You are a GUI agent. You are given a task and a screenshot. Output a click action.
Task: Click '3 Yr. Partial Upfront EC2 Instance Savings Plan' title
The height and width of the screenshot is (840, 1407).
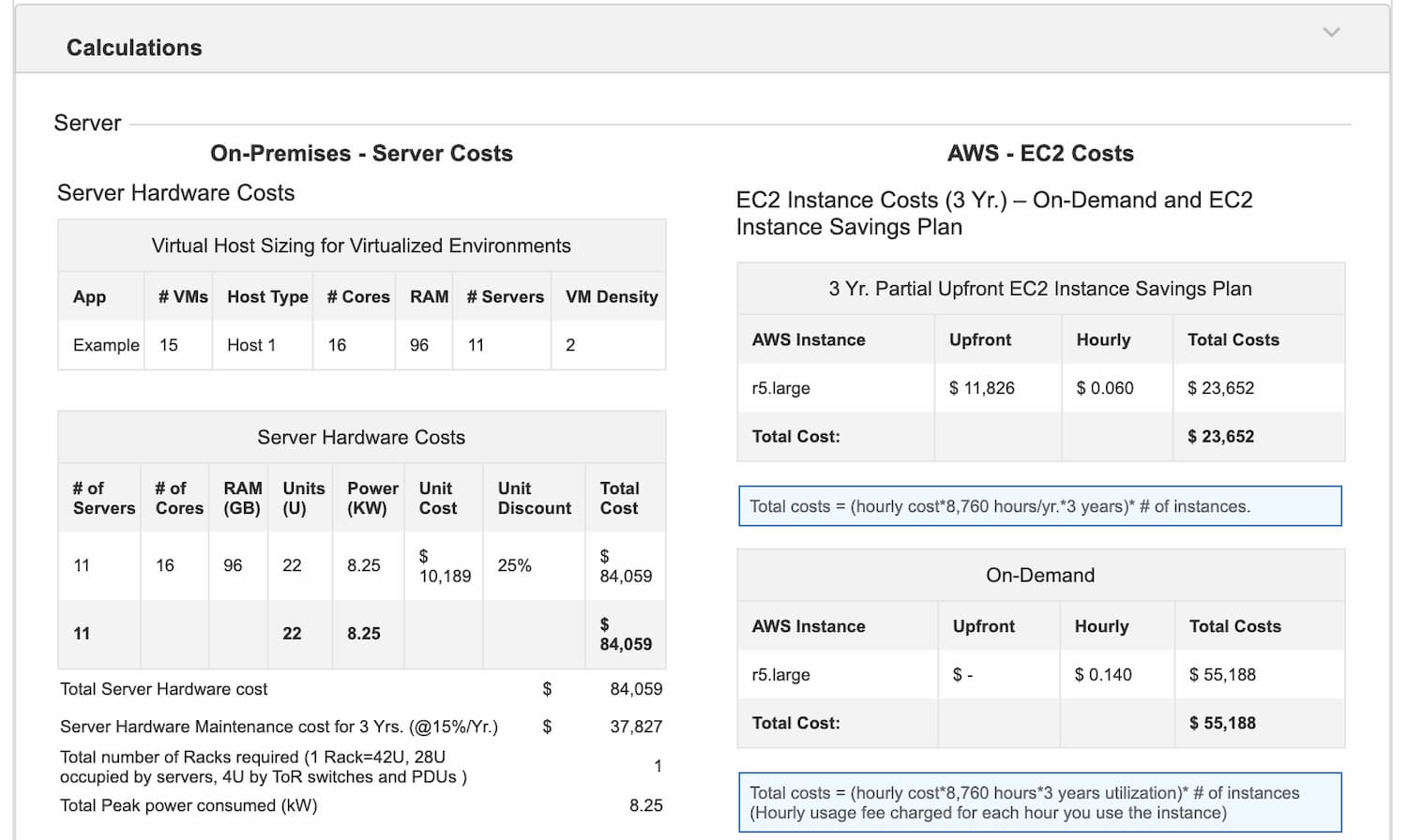[x=1040, y=289]
